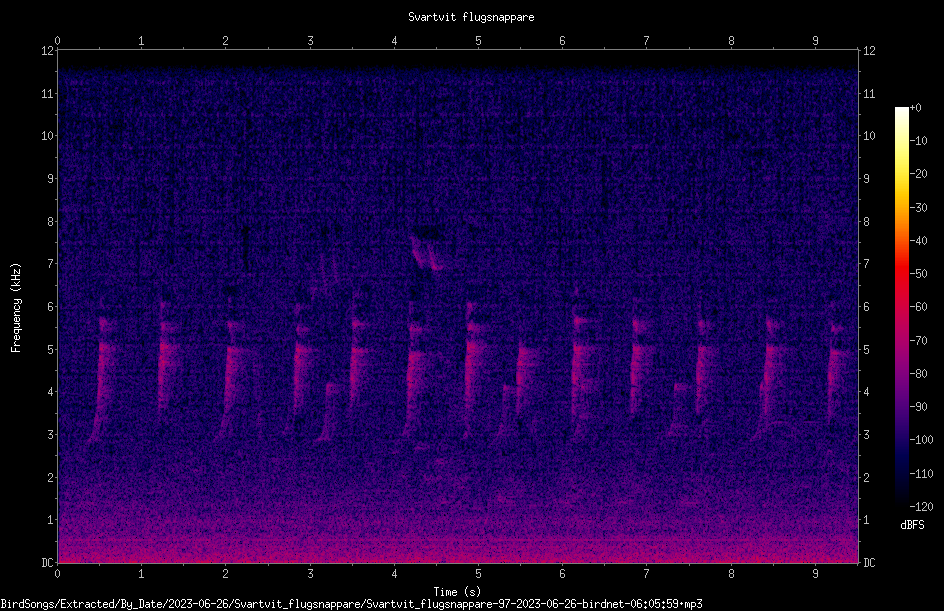Viewport: 944px width, 611px height.
Task: Click the "Time (s)" axis label
Action: pos(457,592)
